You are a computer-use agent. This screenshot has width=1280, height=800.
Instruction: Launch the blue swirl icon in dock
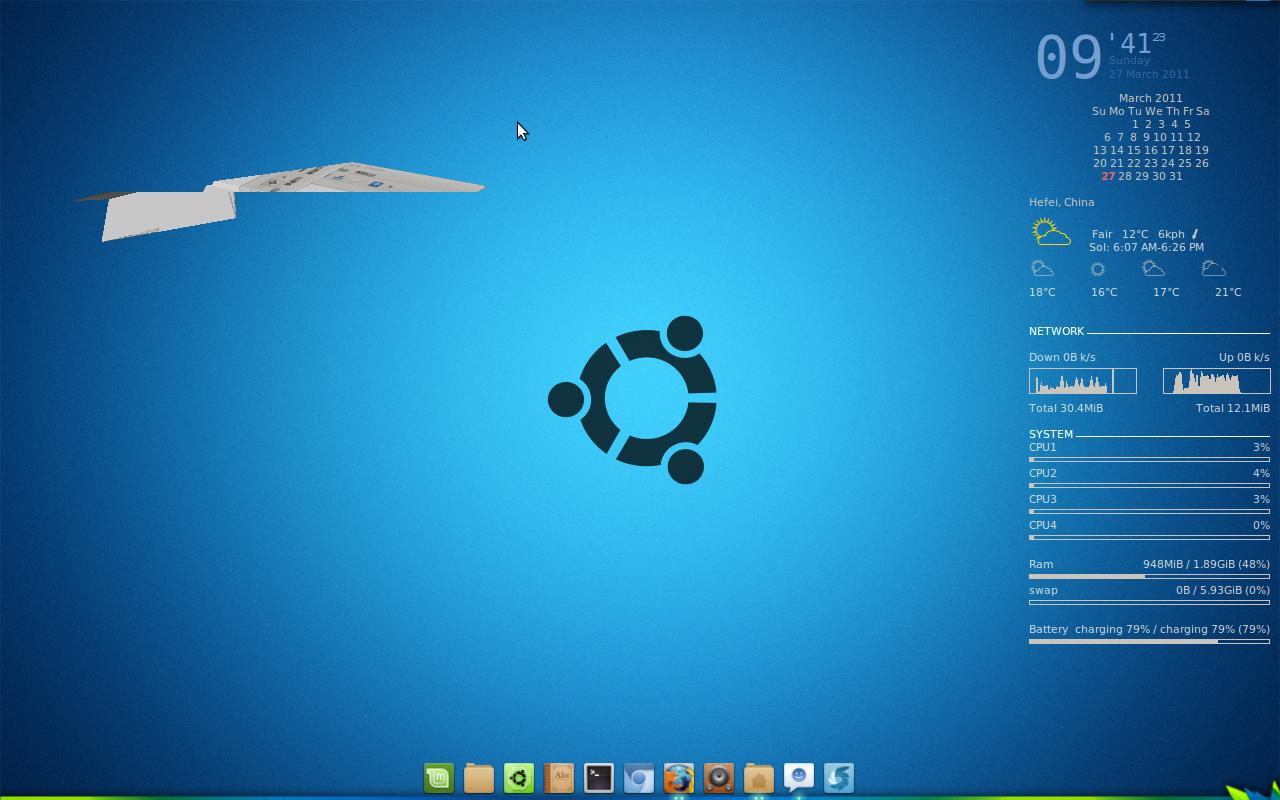pos(839,778)
